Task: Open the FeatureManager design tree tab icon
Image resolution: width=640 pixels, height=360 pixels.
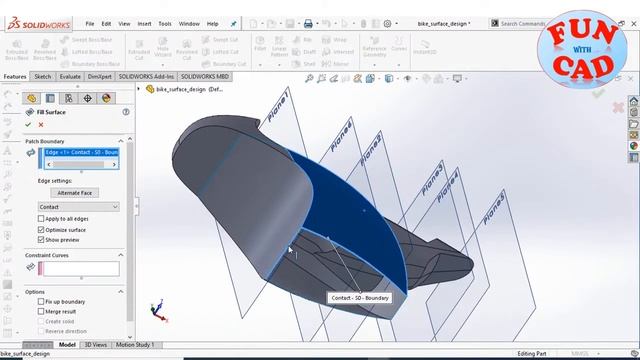Action: (31, 98)
